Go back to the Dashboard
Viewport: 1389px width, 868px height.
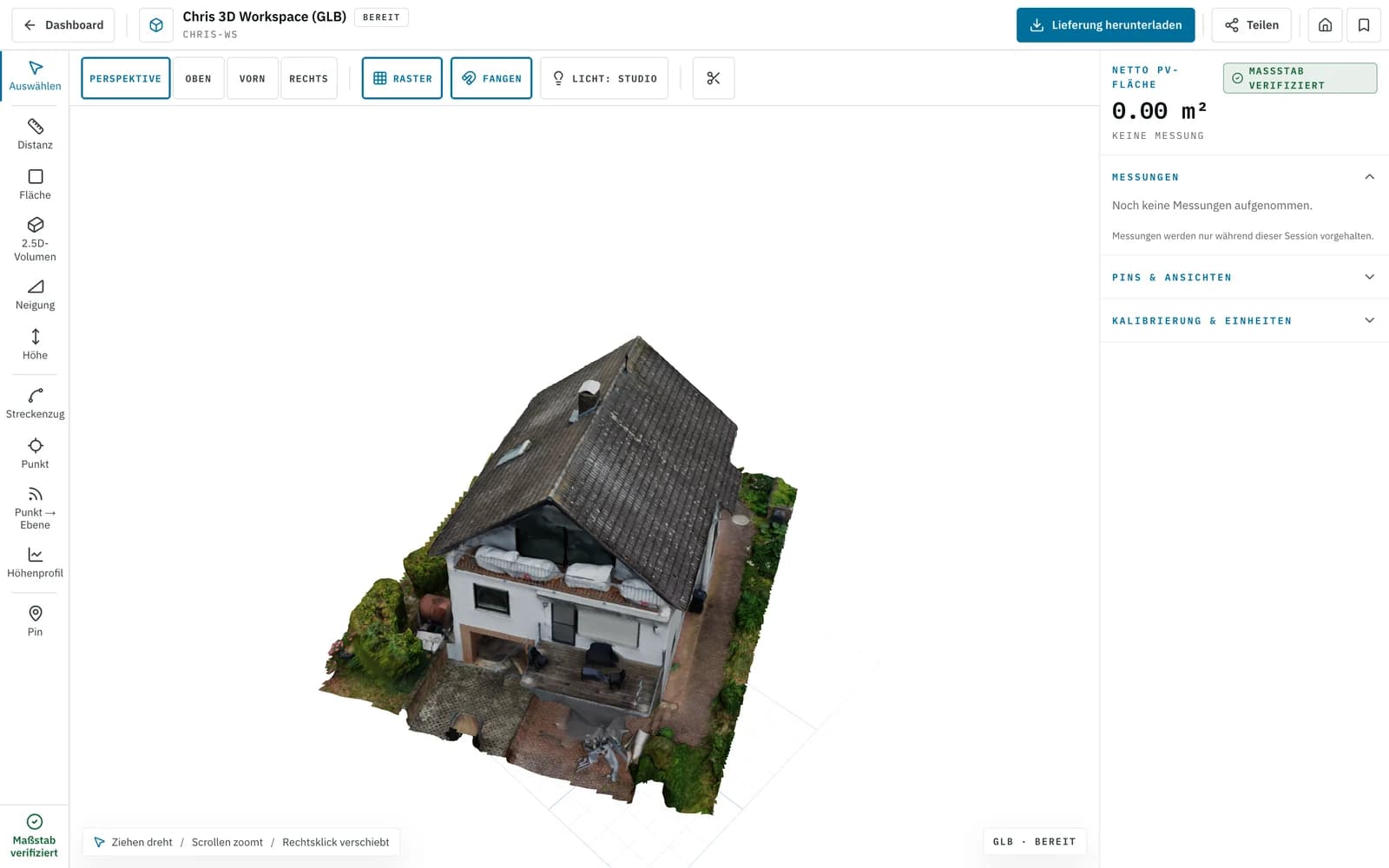[63, 25]
